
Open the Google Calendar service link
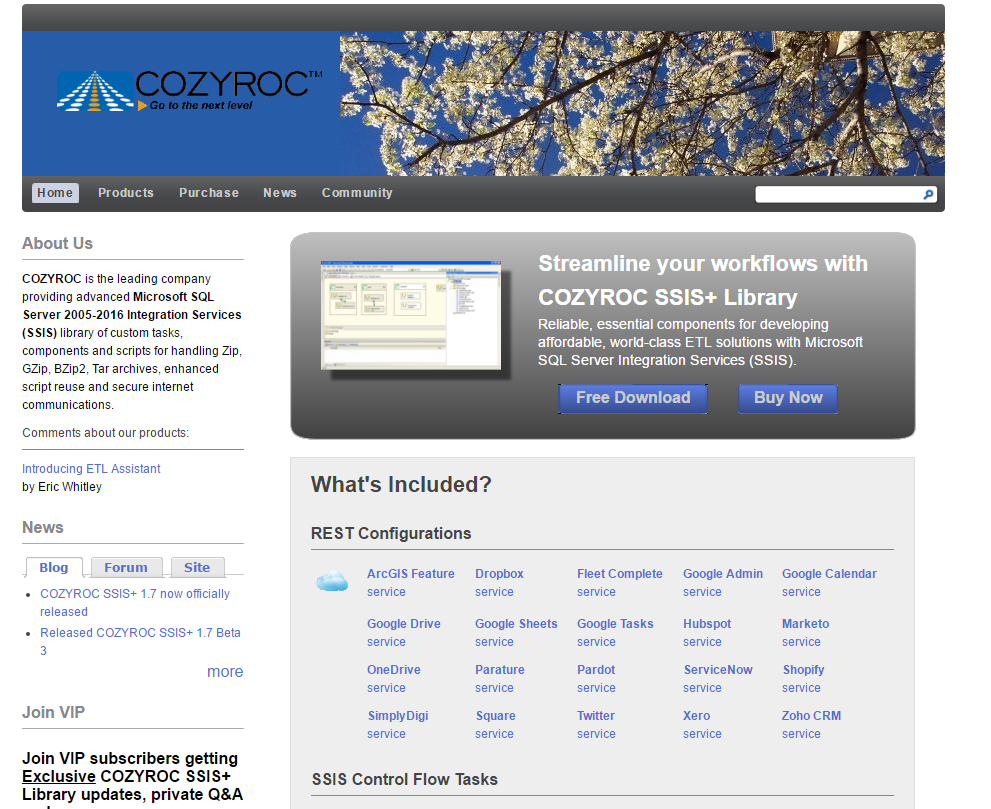click(x=829, y=583)
